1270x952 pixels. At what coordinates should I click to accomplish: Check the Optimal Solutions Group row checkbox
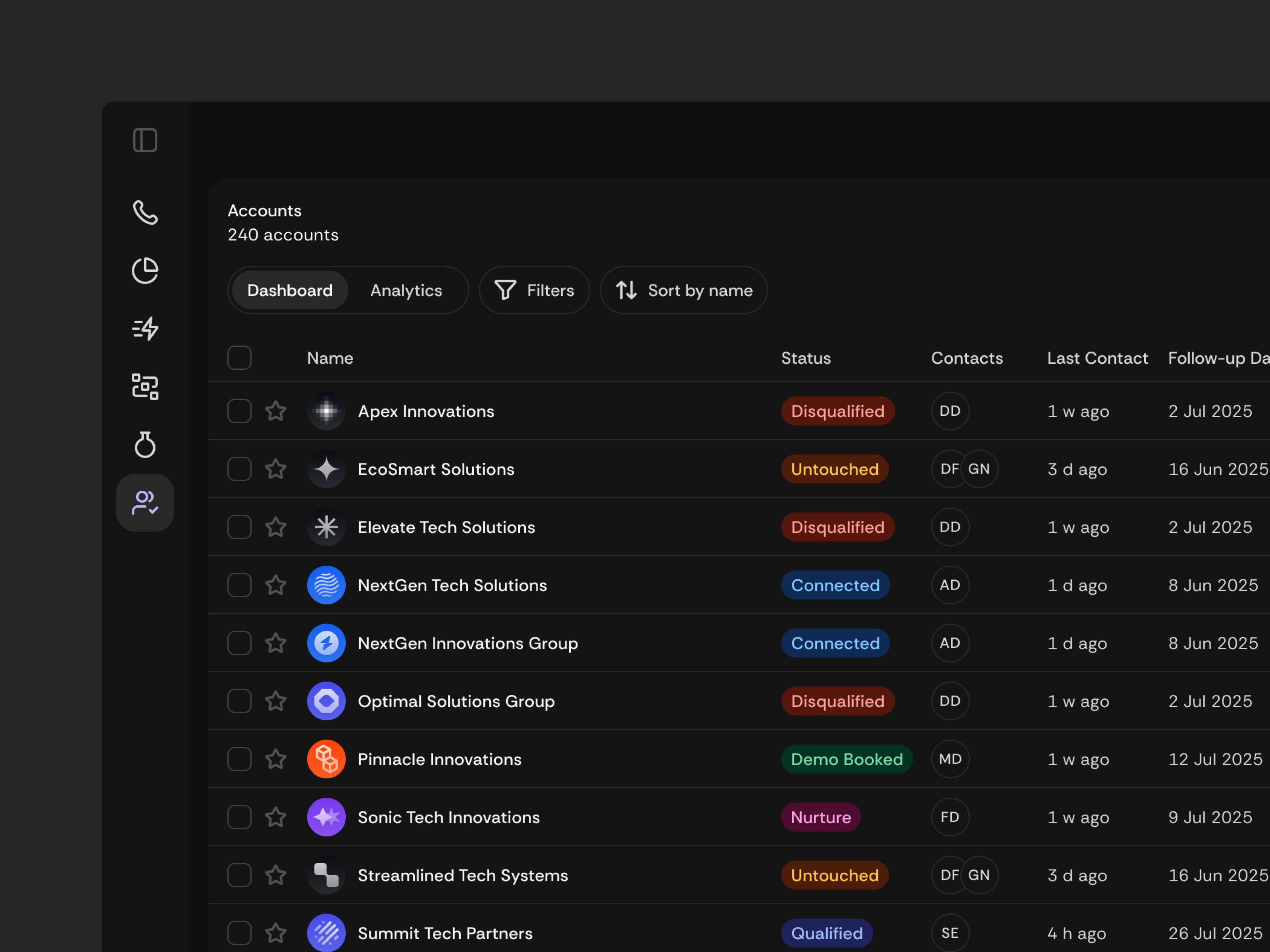coord(239,701)
